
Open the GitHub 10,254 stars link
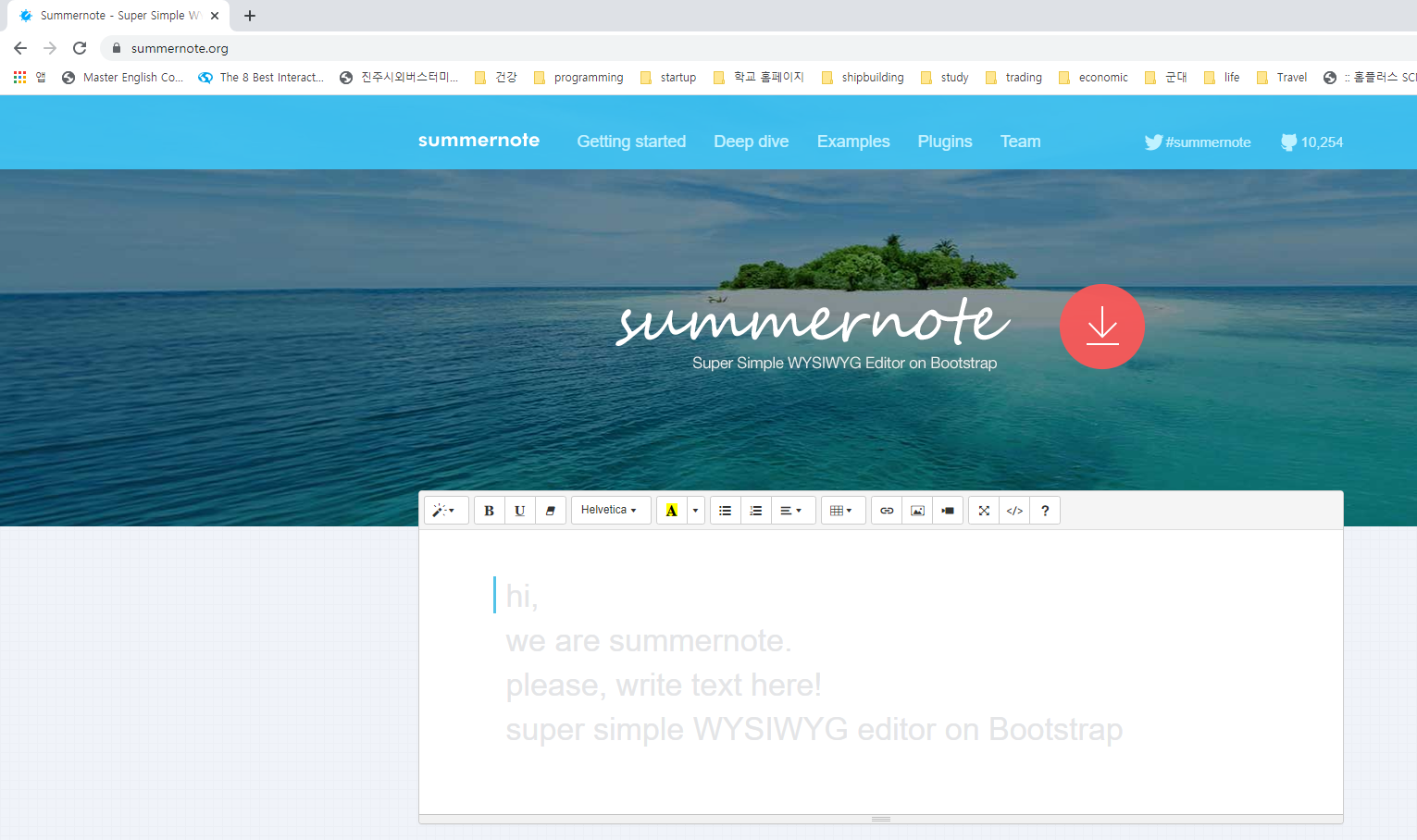point(1311,142)
